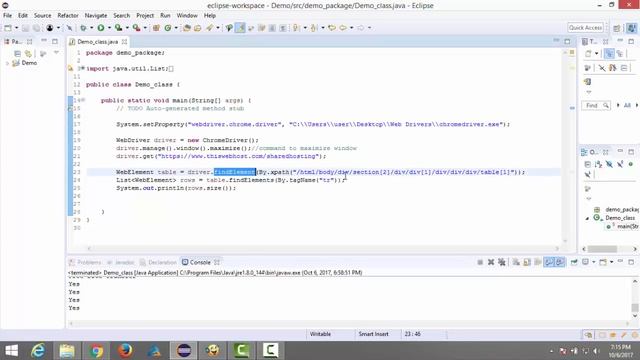Click the Console vertical scrollbar

click(635, 307)
